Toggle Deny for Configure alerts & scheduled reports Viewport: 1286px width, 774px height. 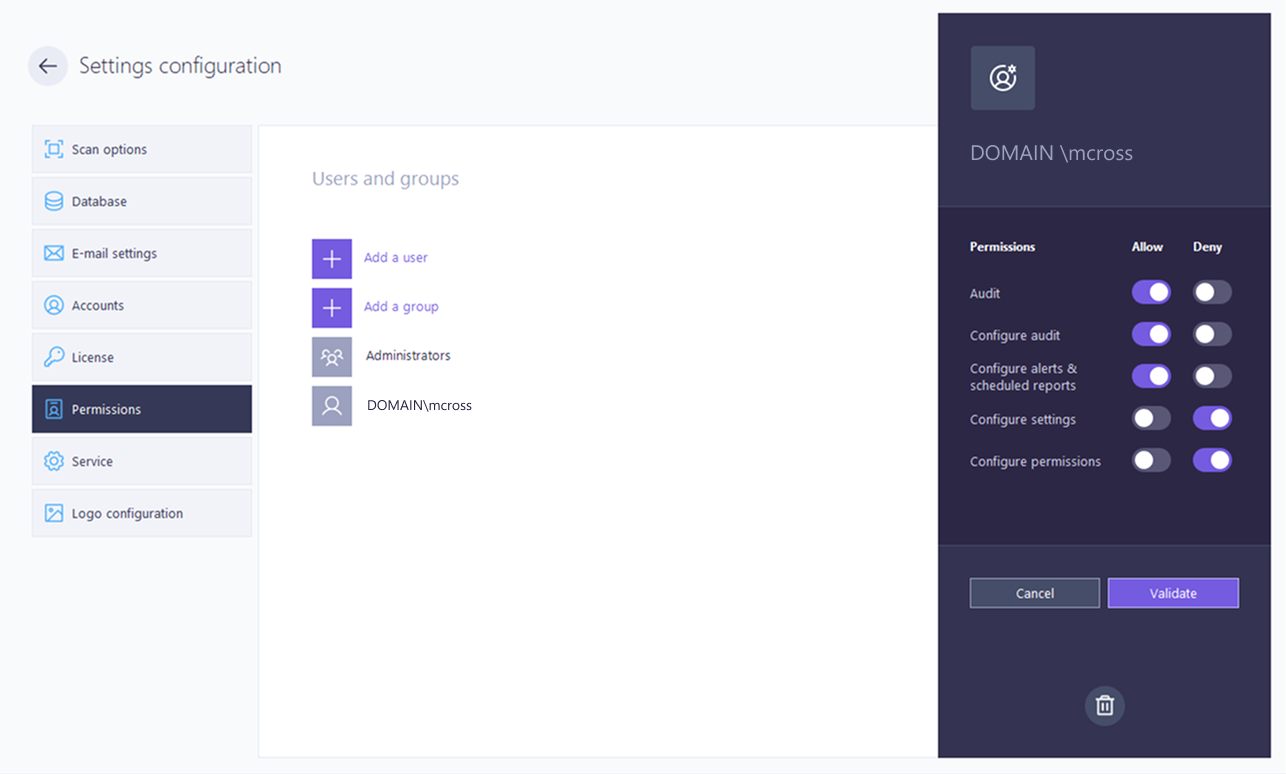click(1212, 376)
